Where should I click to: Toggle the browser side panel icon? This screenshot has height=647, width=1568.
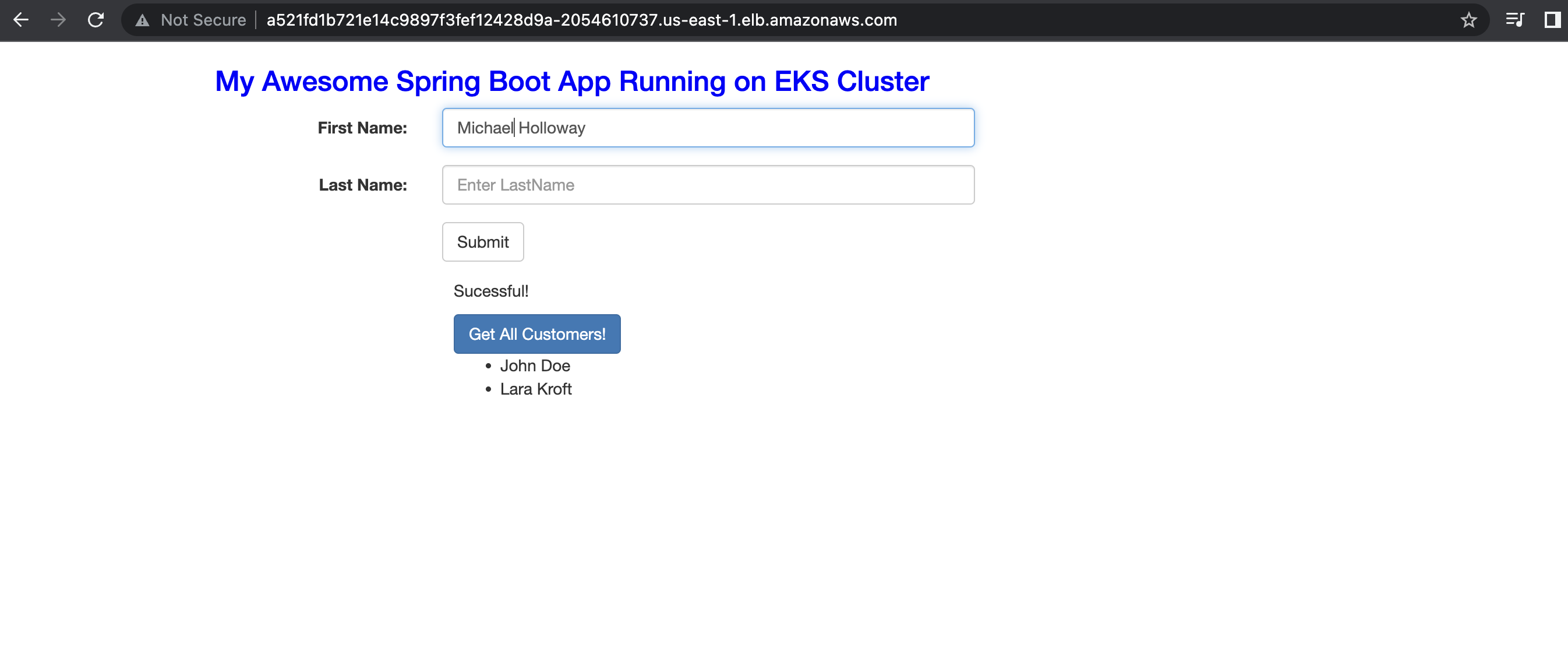[1552, 20]
